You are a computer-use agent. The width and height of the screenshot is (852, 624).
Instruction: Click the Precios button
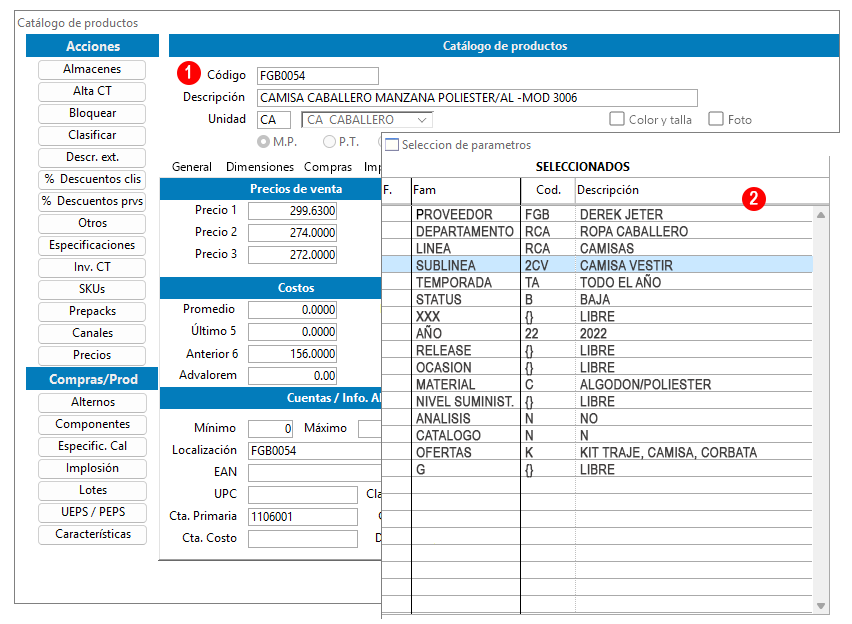pyautogui.click(x=92, y=355)
